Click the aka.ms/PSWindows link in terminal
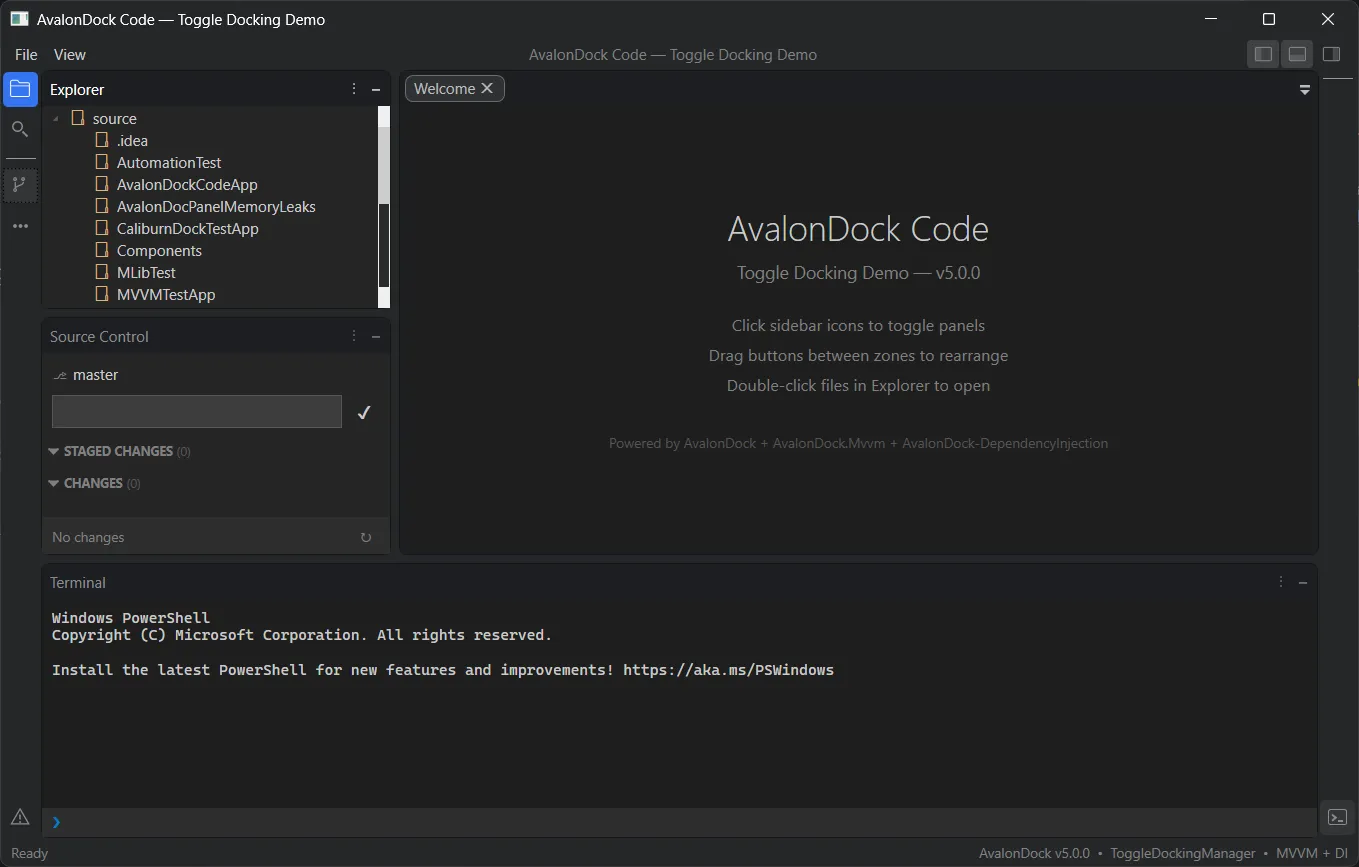1359x867 pixels. point(728,670)
